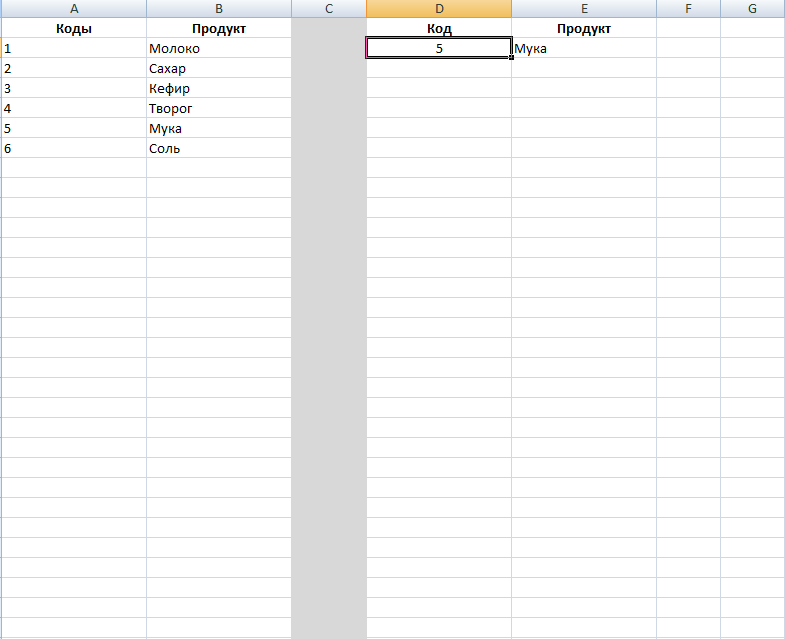Select the 'Кефир' cell

click(x=219, y=88)
